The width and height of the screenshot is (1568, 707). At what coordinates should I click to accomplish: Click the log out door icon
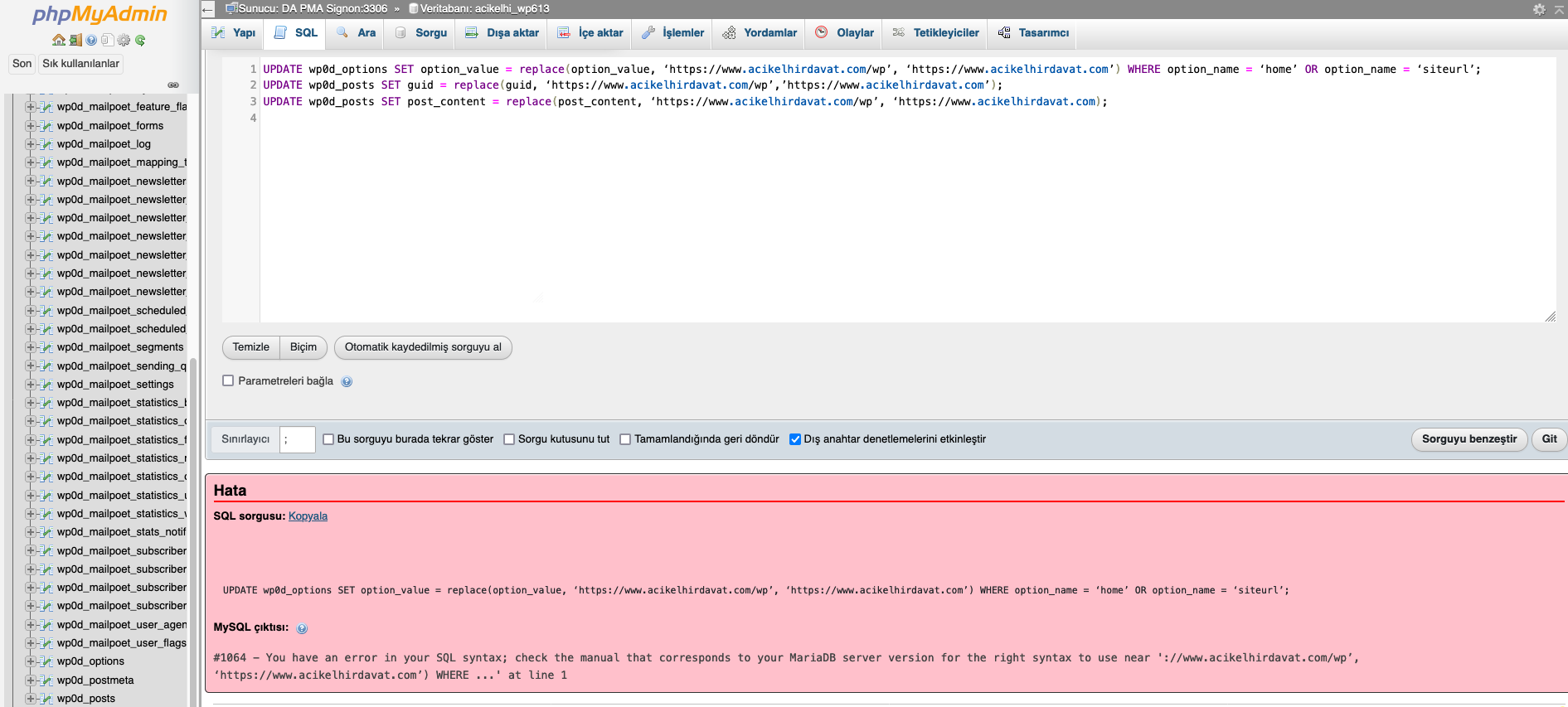coord(75,40)
